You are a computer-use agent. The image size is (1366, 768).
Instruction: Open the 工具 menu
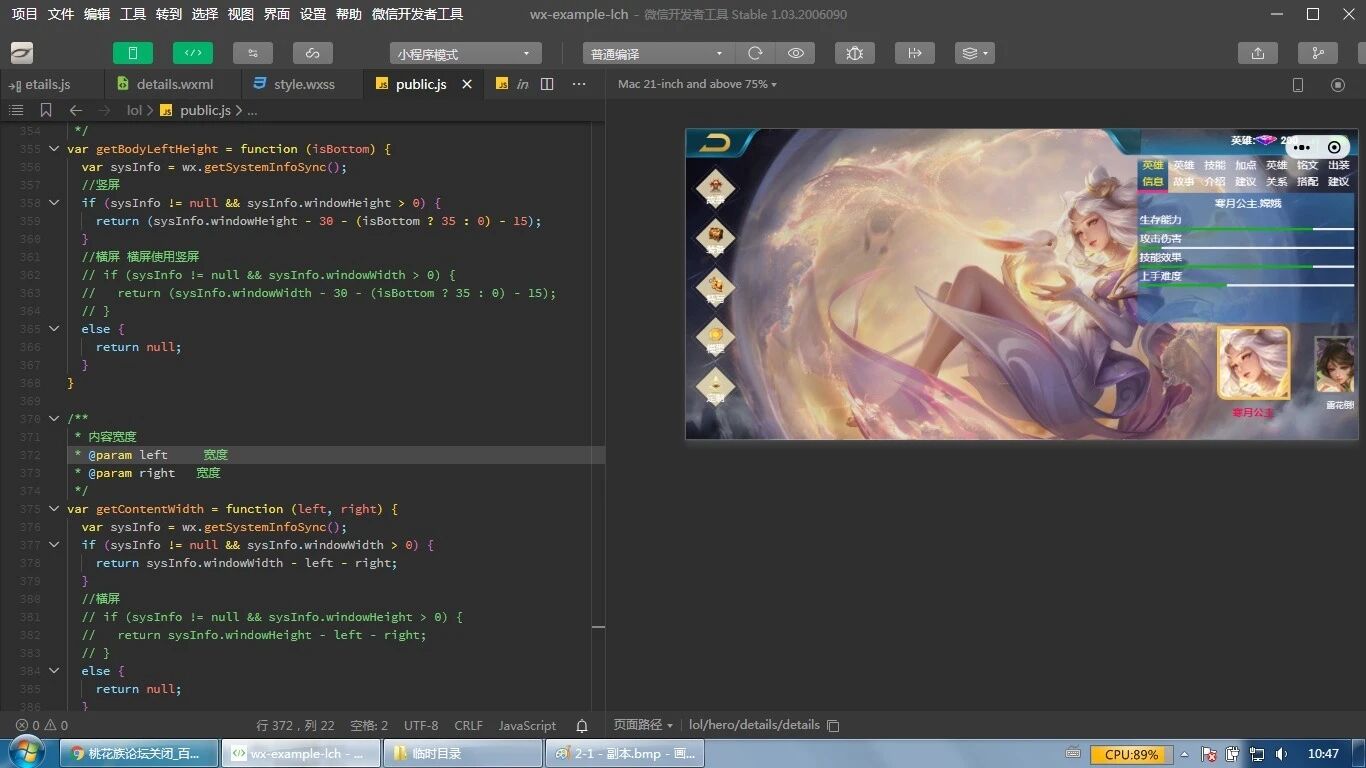point(133,14)
